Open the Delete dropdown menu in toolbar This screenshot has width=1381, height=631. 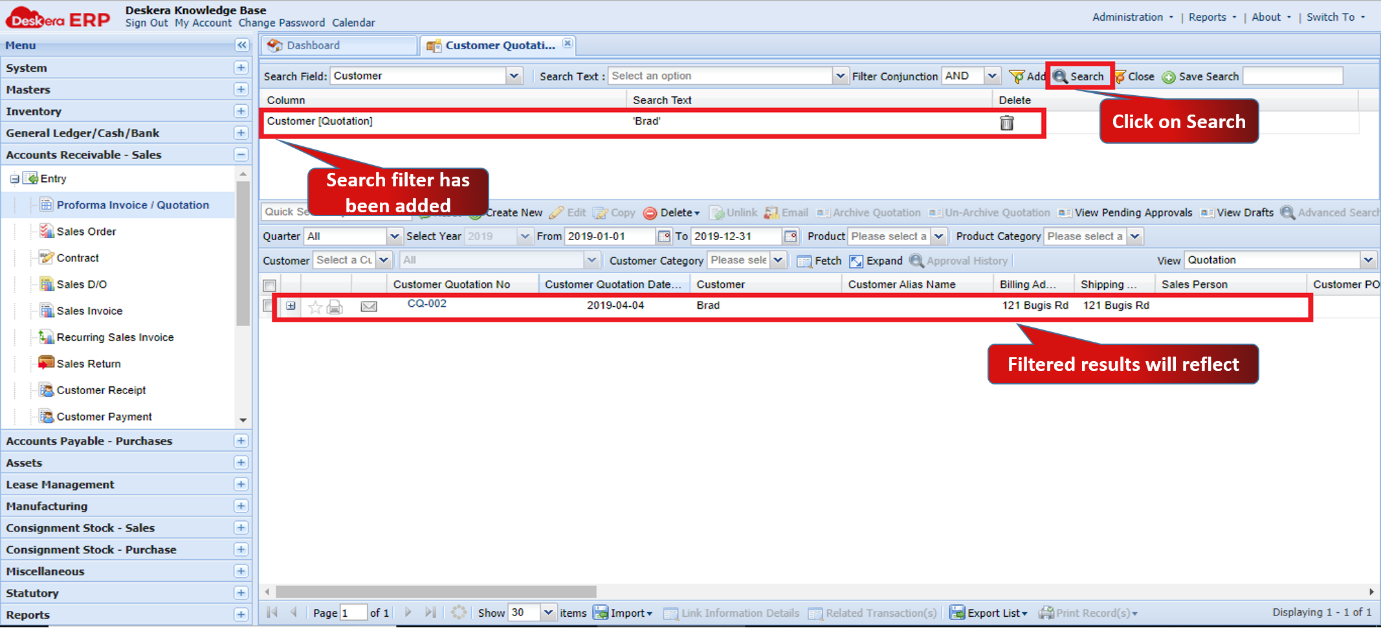click(671, 212)
